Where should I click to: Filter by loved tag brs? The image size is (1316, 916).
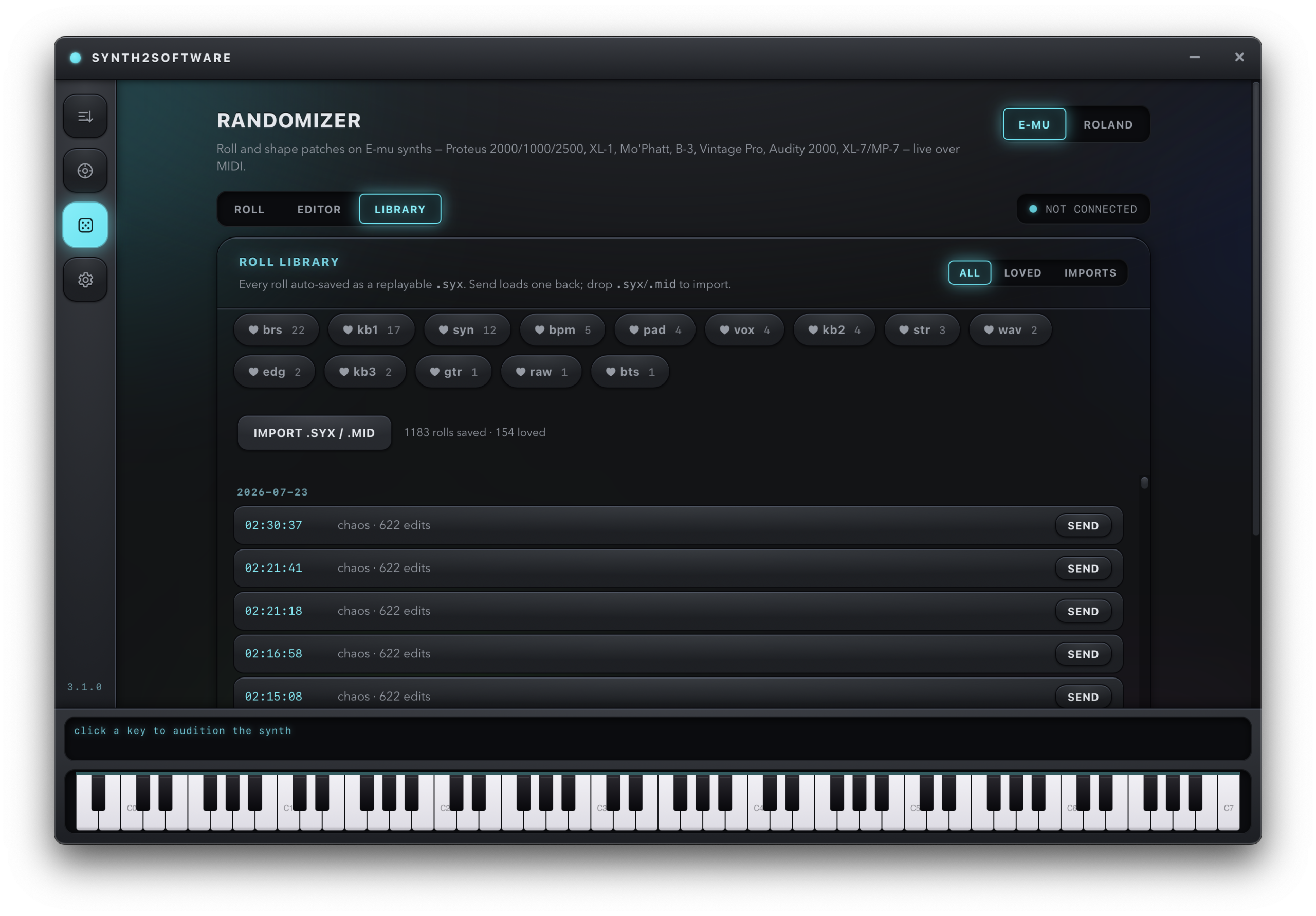276,329
